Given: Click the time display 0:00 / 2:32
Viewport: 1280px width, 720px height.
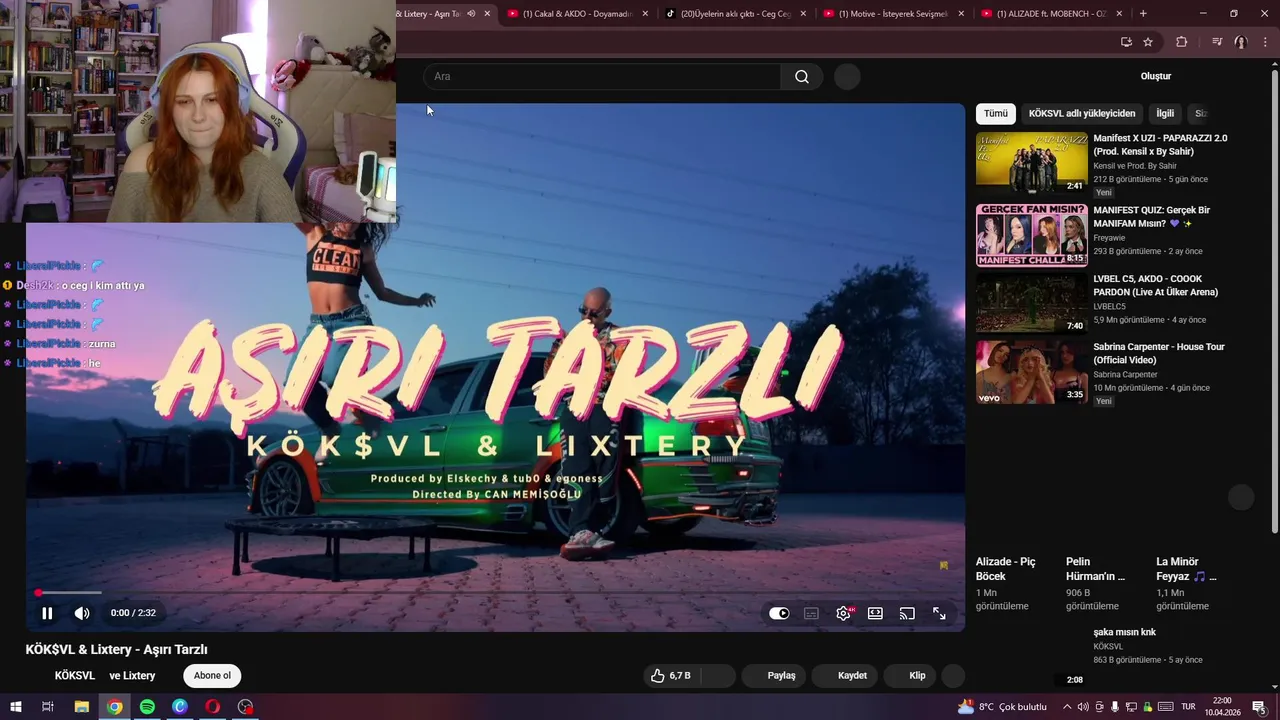Looking at the screenshot, I should pos(133,613).
